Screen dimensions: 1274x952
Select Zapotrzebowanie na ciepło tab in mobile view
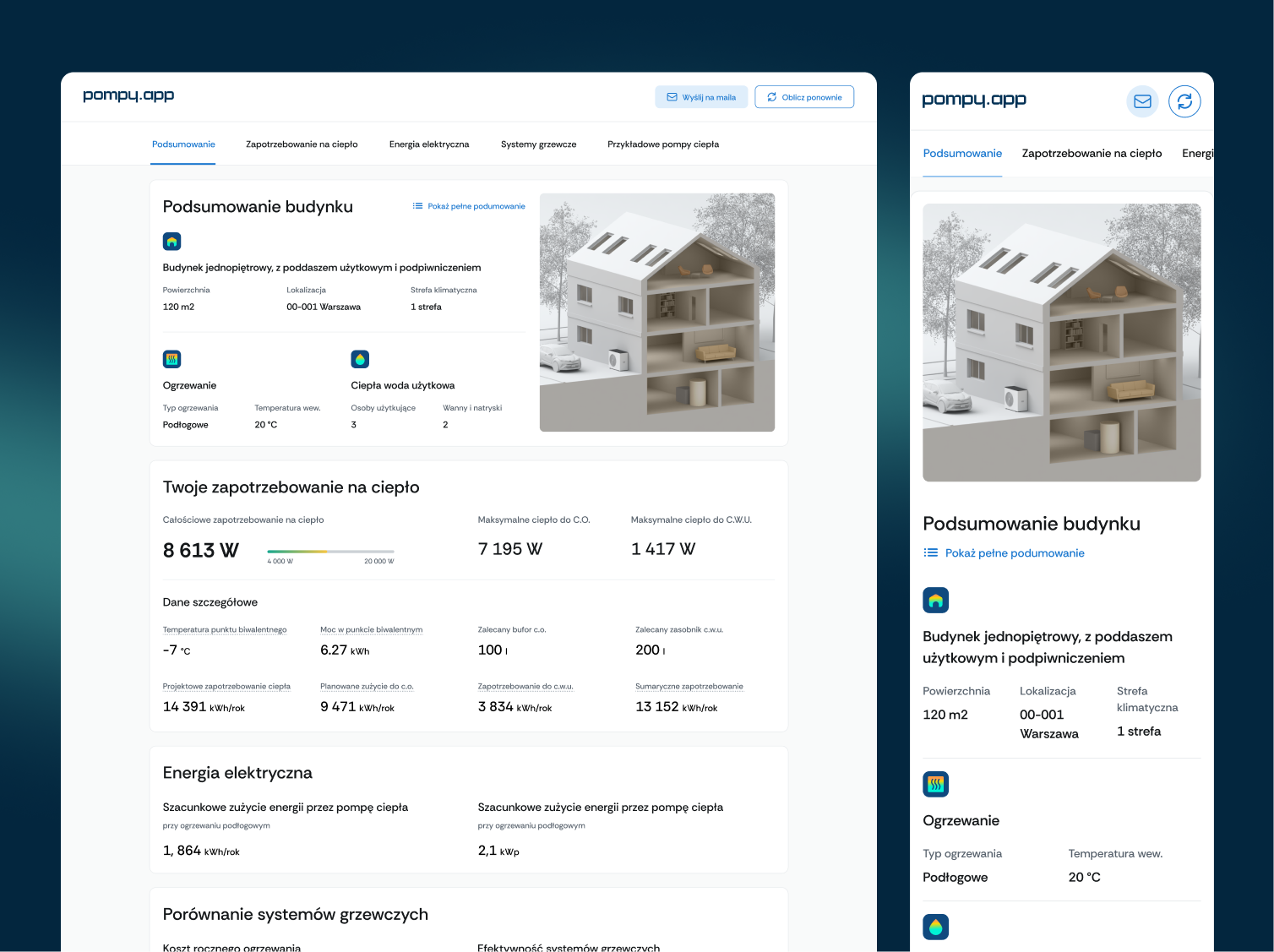pos(1092,154)
